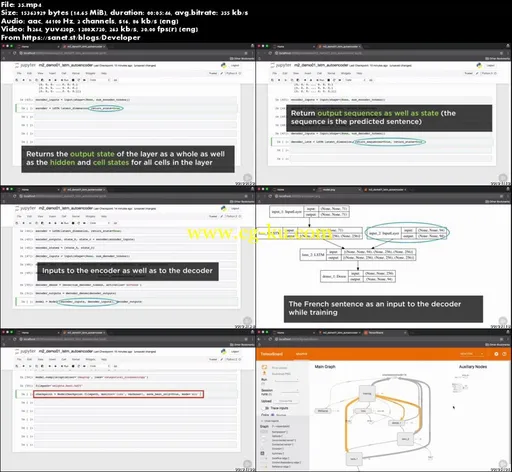This screenshot has width=512, height=472.
Task: Open cell type dropdown in 'Return output sequences' frame
Action: 355,80
